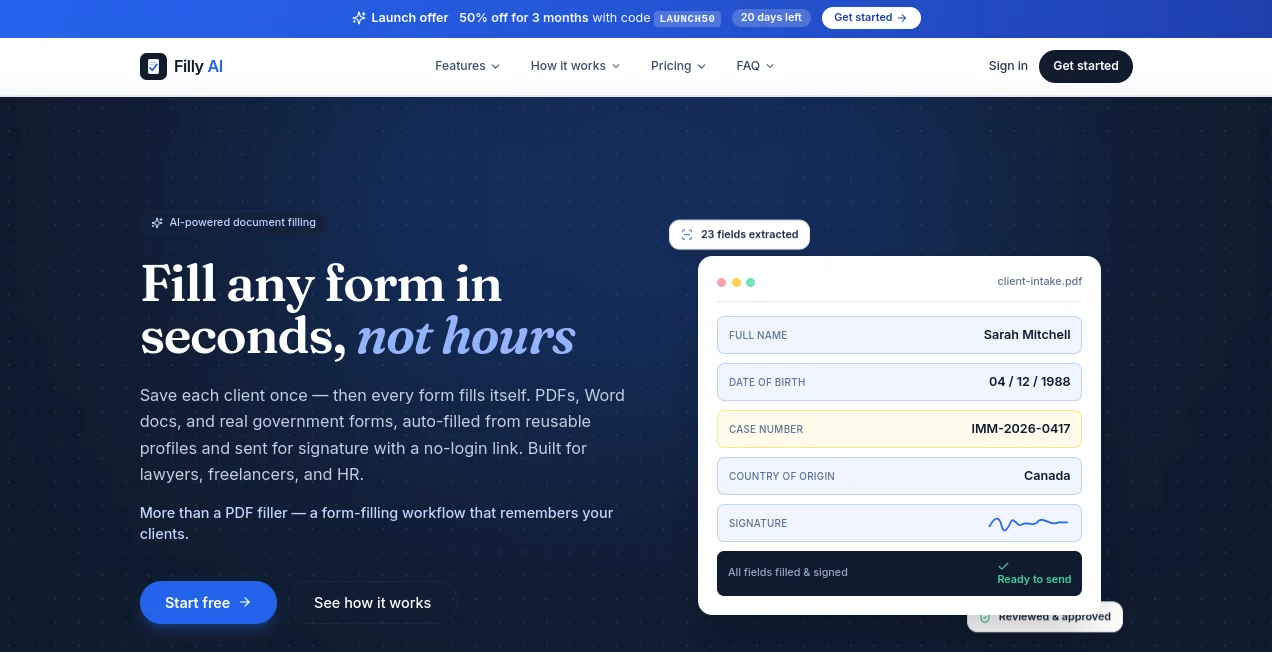1272x652 pixels.
Task: Expand the How it works chevron
Action: tap(616, 66)
